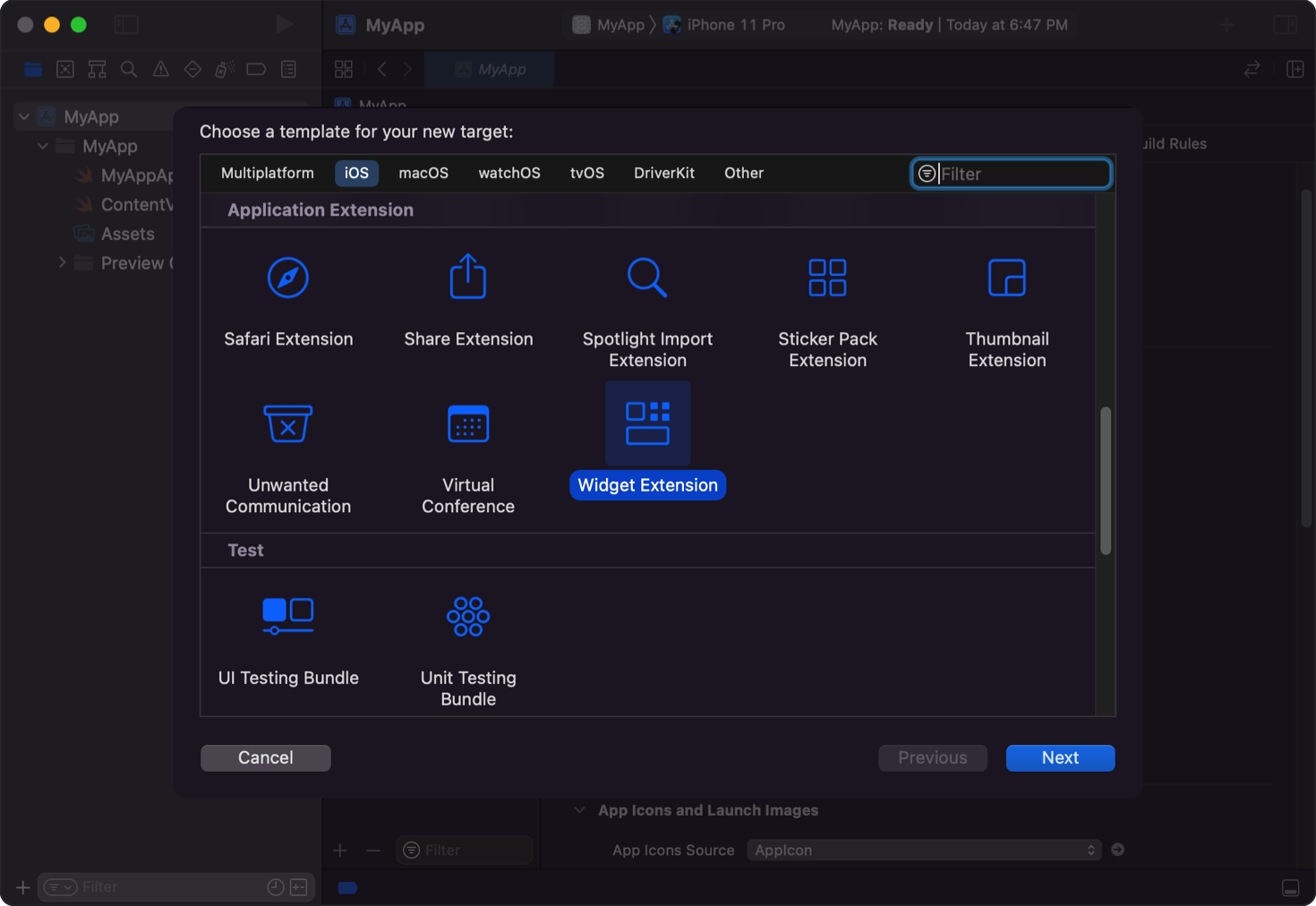
Task: Open the App Icons Source dropdown
Action: (924, 850)
